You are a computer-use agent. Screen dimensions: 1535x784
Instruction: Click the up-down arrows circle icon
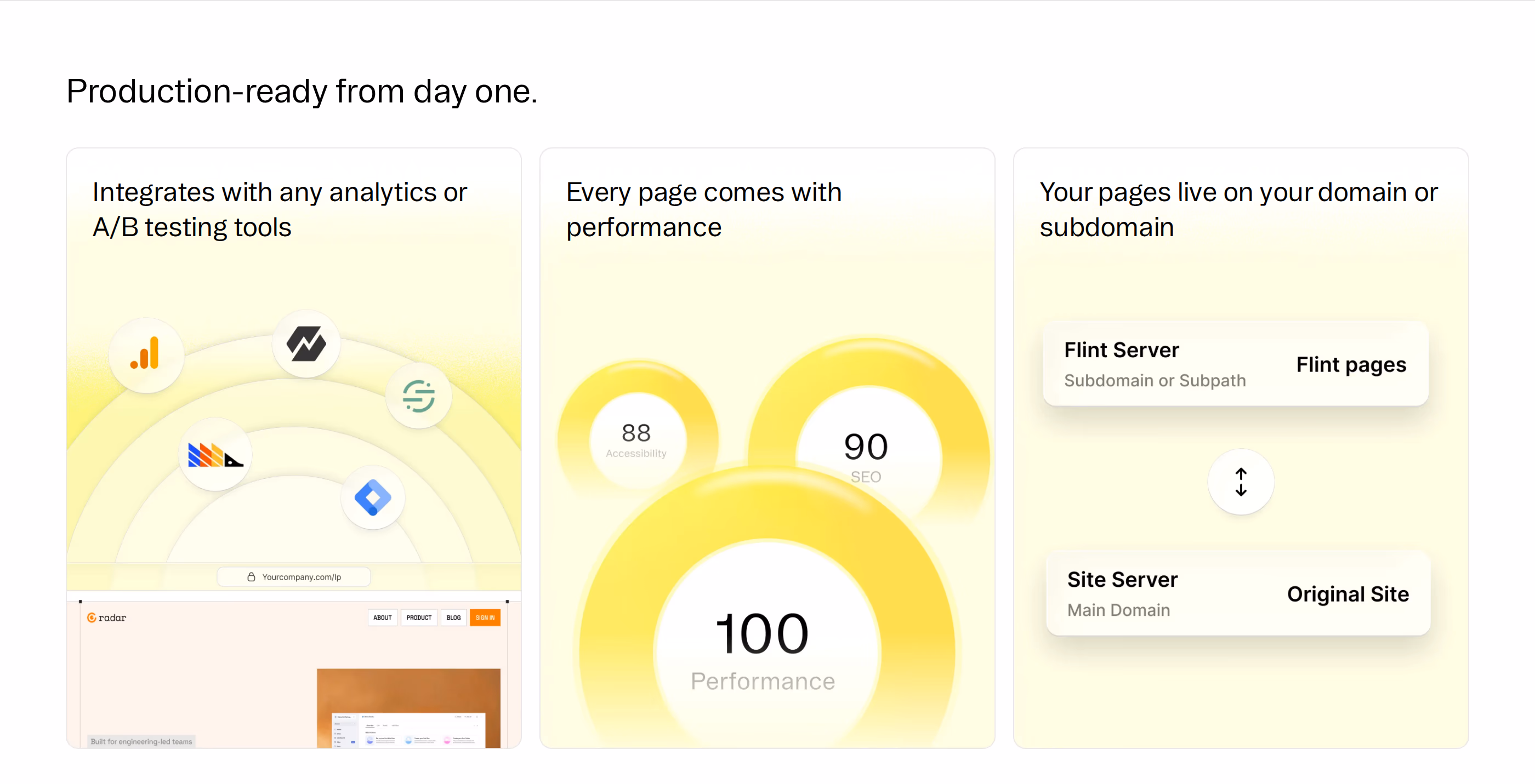[1241, 482]
